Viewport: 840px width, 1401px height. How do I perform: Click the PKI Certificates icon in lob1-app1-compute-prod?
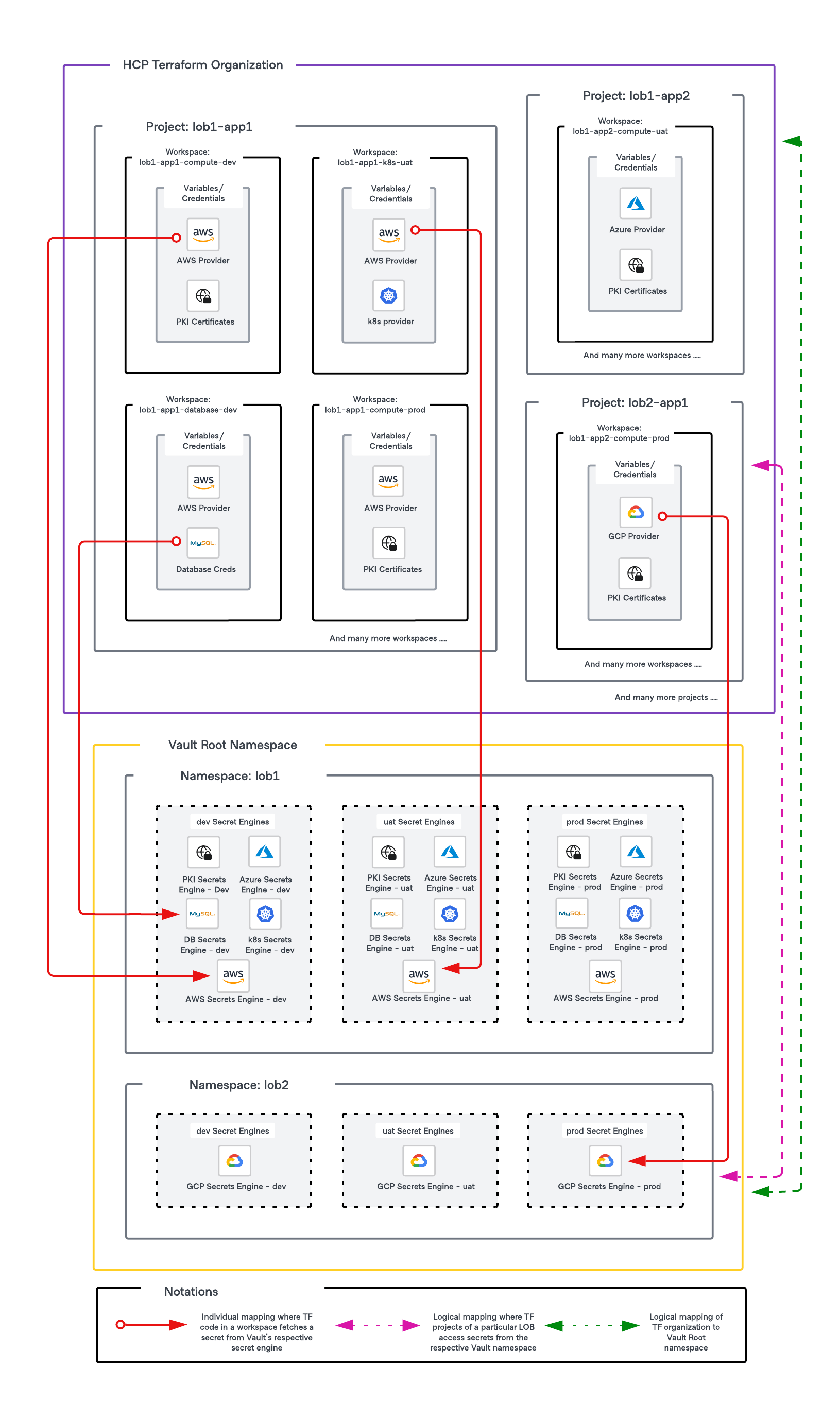pos(388,543)
